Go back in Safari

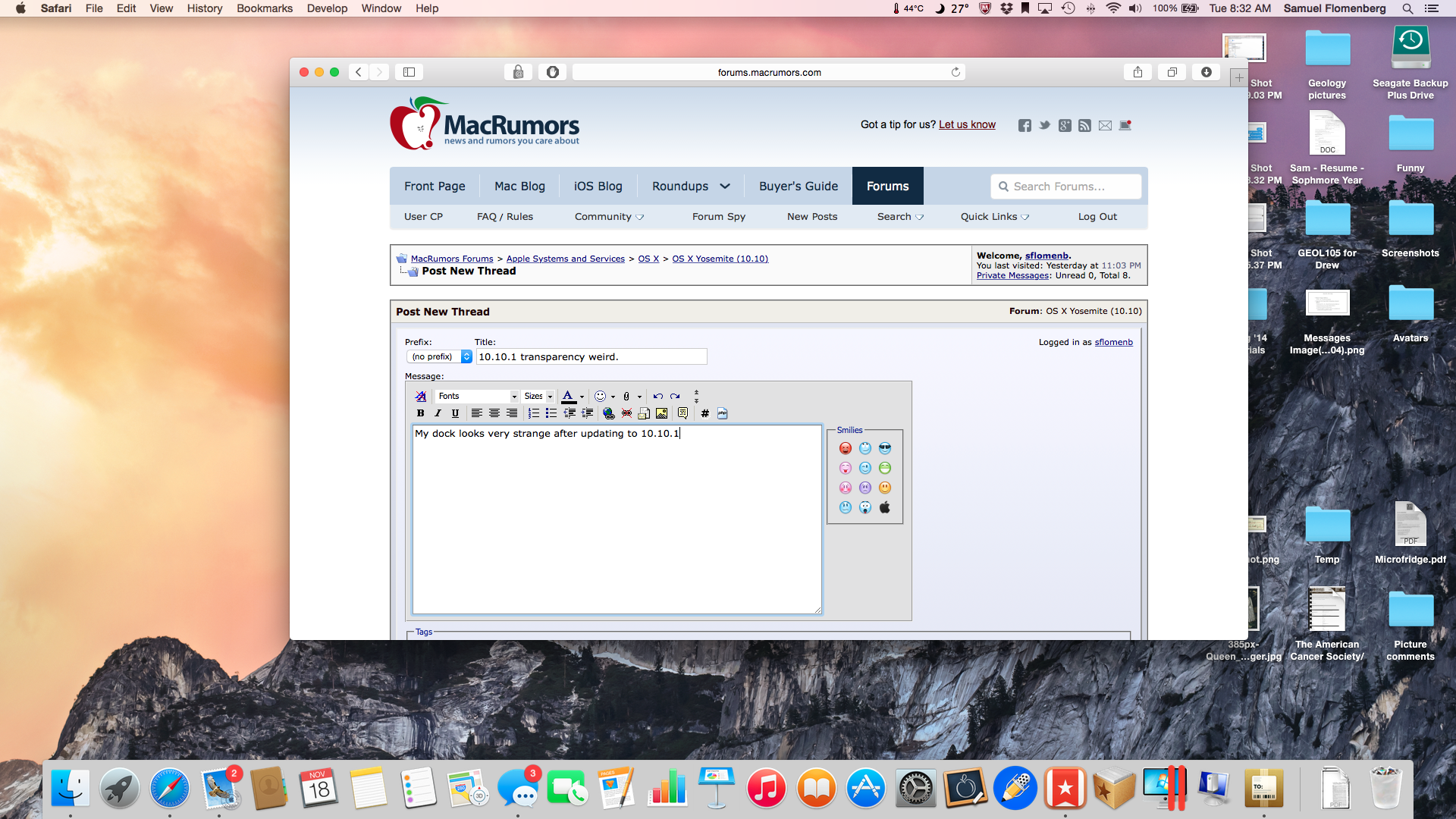click(x=359, y=72)
